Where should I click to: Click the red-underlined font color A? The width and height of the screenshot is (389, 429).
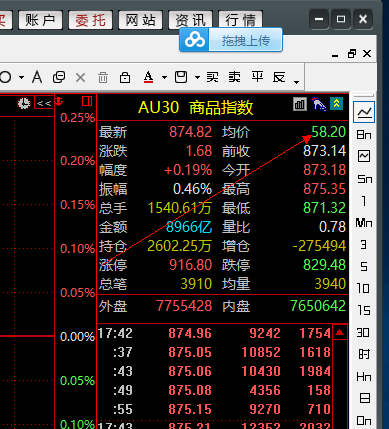[x=149, y=77]
